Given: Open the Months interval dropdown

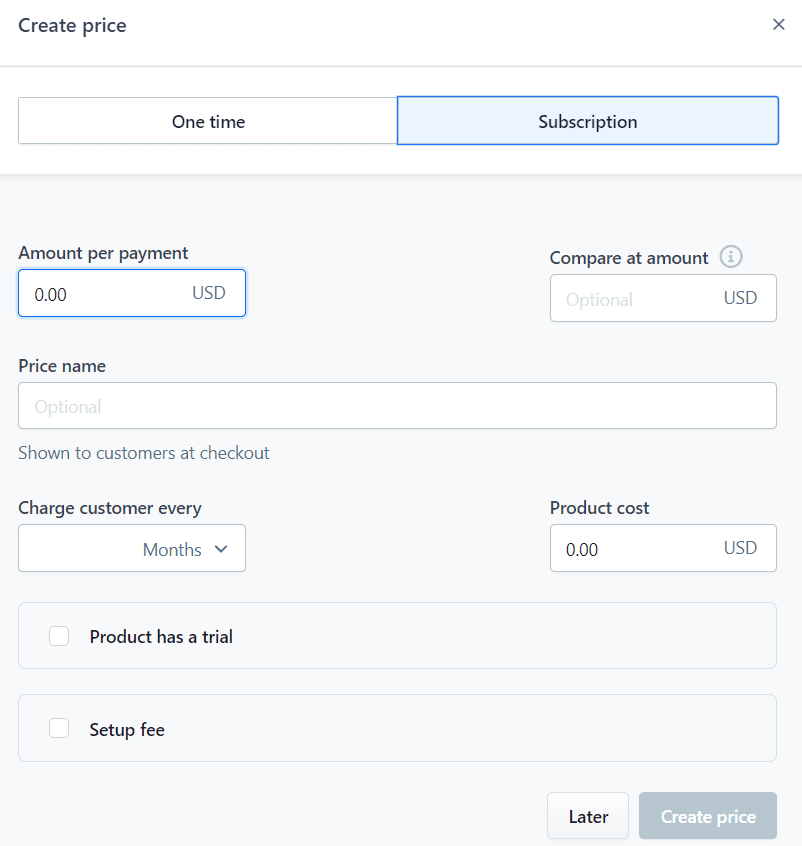Looking at the screenshot, I should click(185, 549).
